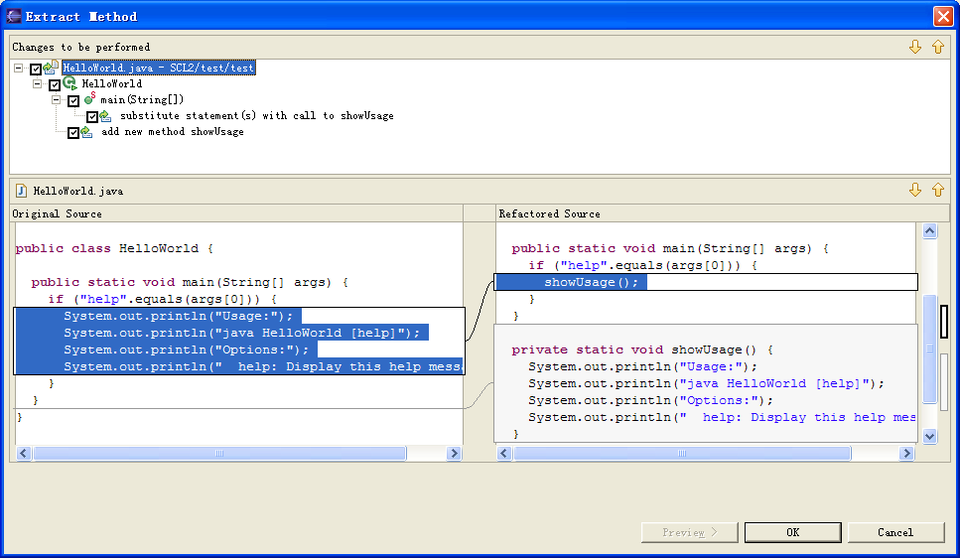Click println("Usage:") line in Original Source
The width and height of the screenshot is (960, 558).
(178, 316)
